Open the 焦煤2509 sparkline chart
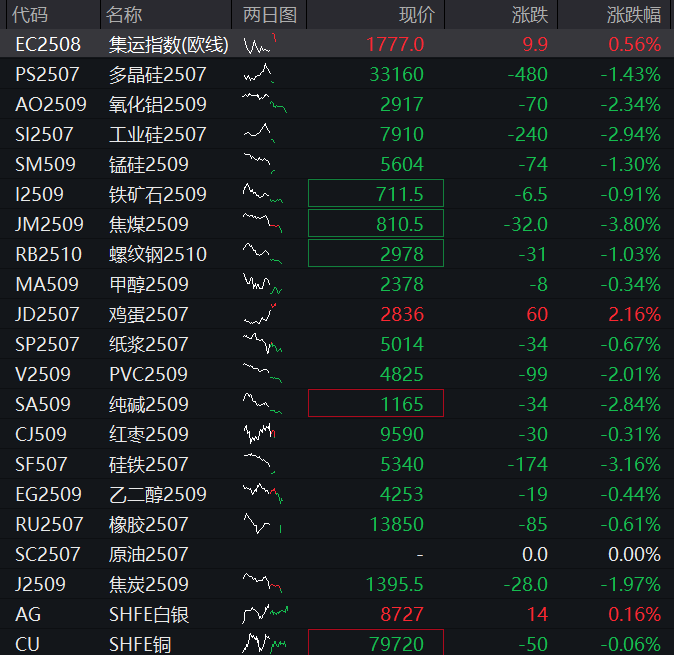 point(263,223)
